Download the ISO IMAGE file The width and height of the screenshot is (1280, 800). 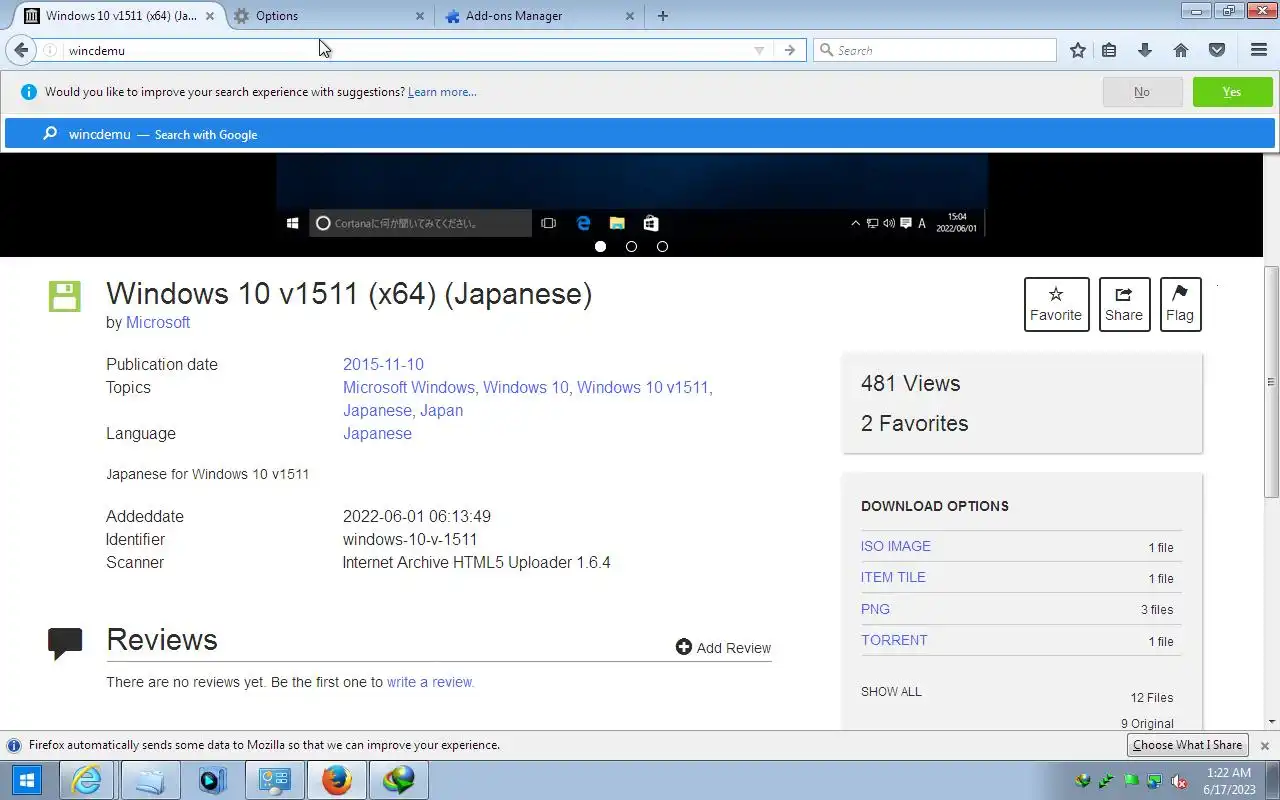[x=896, y=546]
